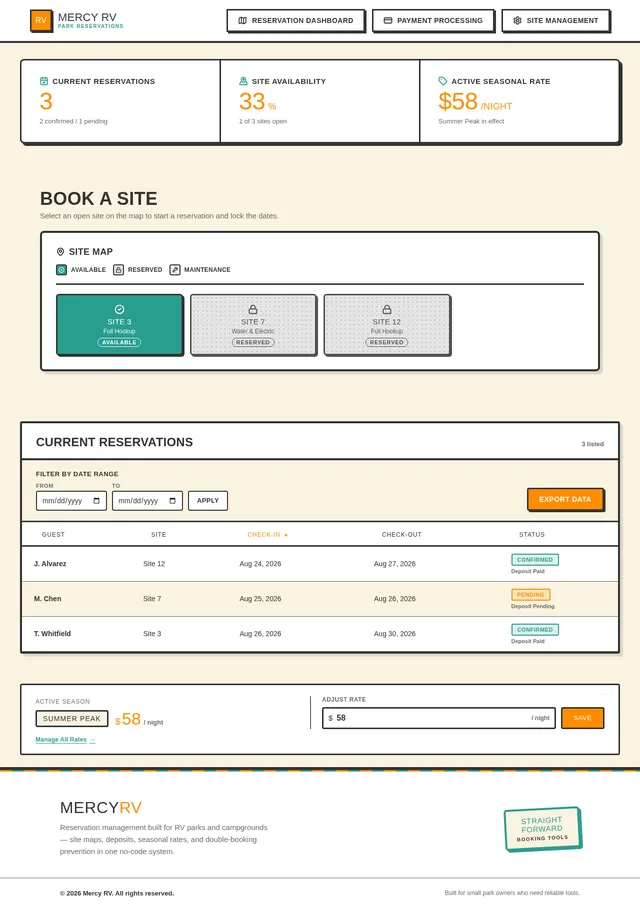Open the From date calendar picker icon
Screen dimensions: 640x915
pos(97,501)
